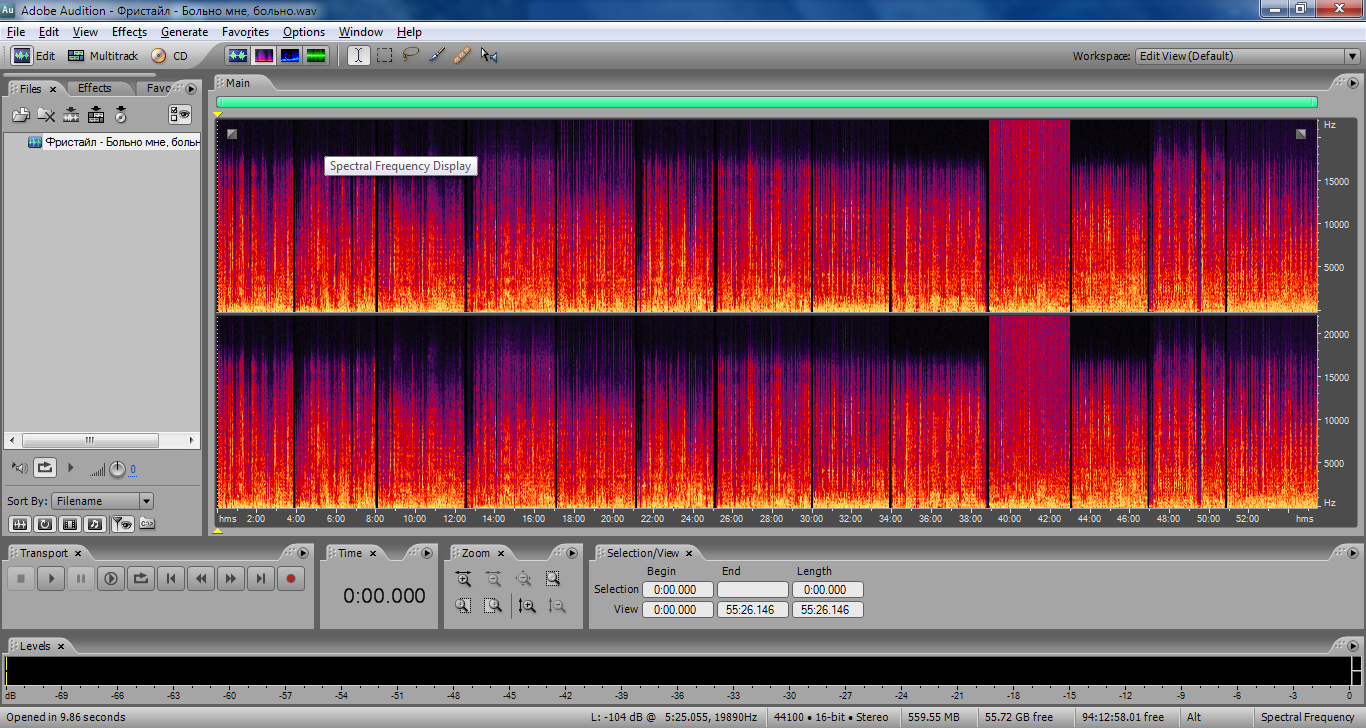
Task: Adjust the preview volume knob
Action: coord(117,468)
